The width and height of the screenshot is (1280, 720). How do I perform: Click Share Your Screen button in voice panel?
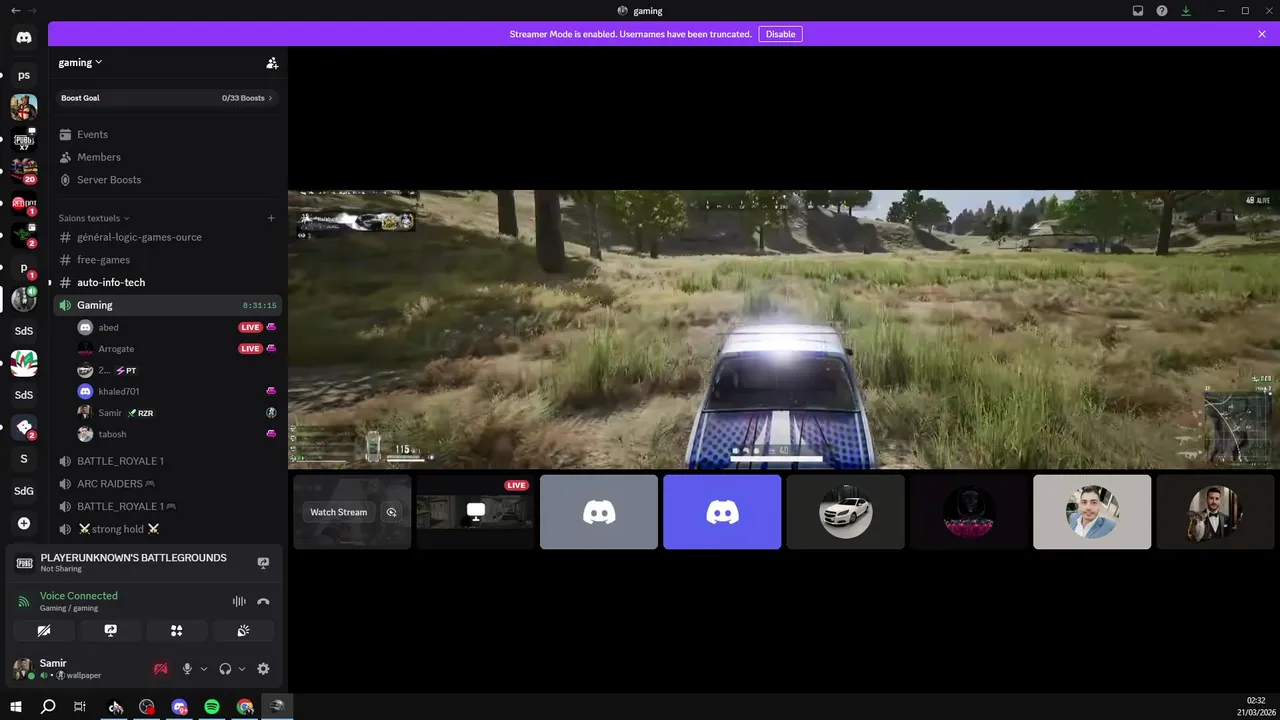[x=110, y=631]
